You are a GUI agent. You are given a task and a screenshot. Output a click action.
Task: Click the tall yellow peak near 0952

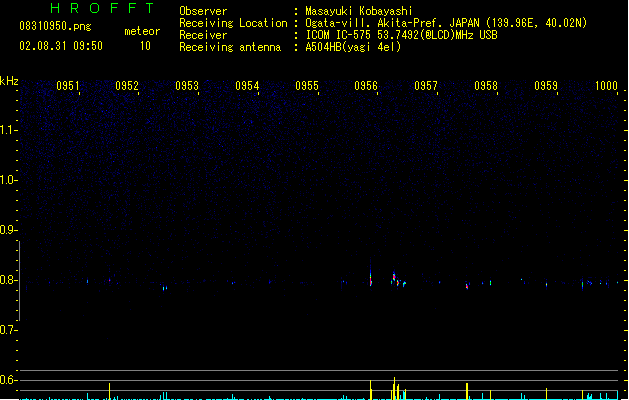[x=110, y=391]
